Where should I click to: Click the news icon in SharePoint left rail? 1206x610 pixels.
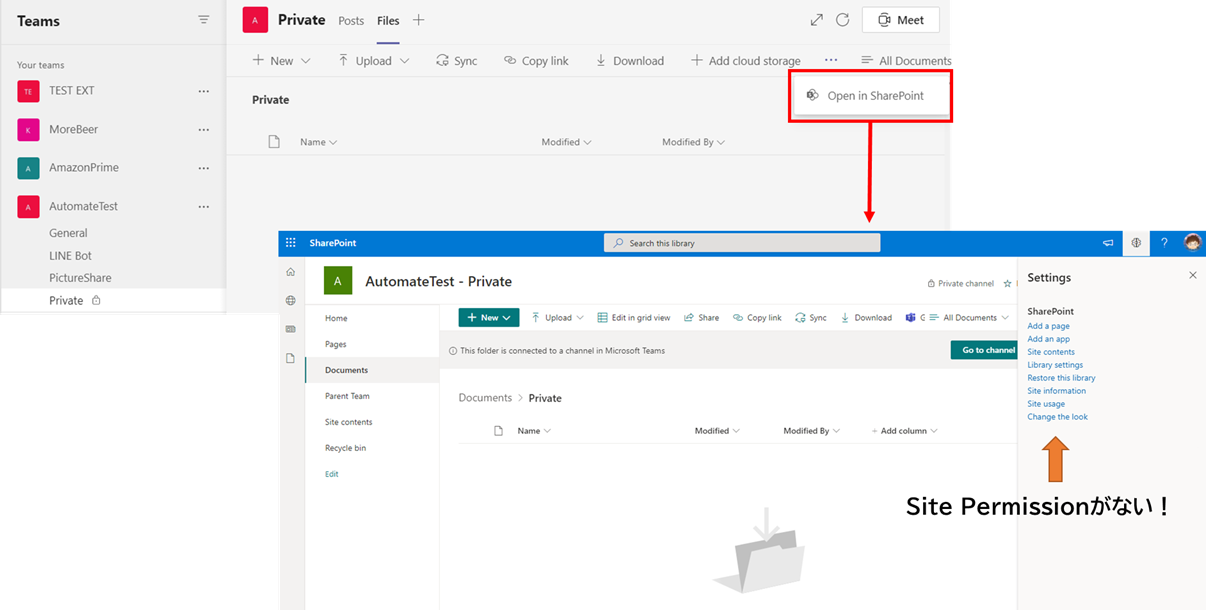point(291,329)
